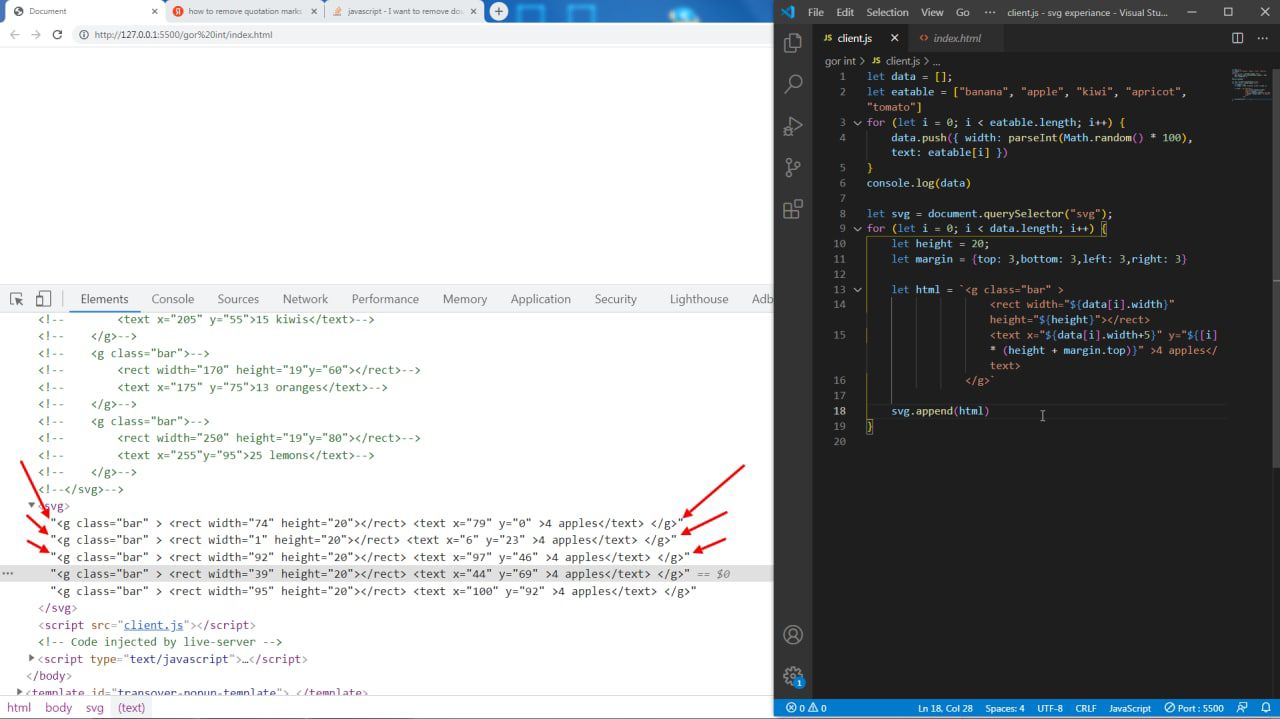The image size is (1280, 719).
Task: Collapse the html template fold arrow on line 13
Action: point(857,289)
